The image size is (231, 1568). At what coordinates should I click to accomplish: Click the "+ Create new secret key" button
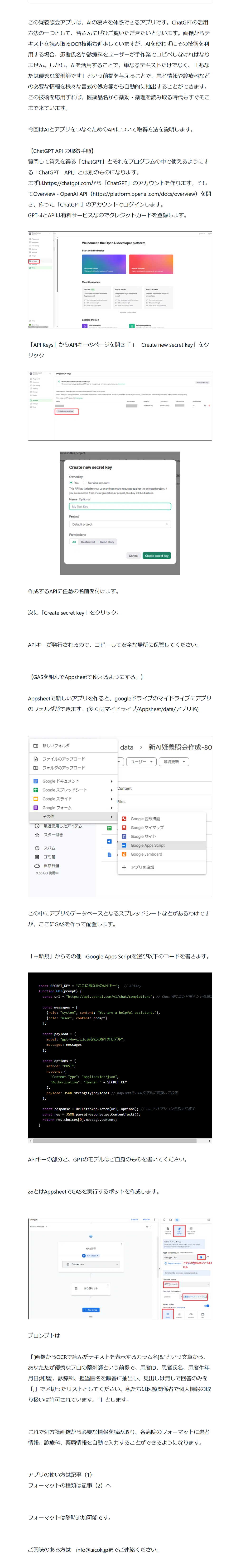coord(65,411)
